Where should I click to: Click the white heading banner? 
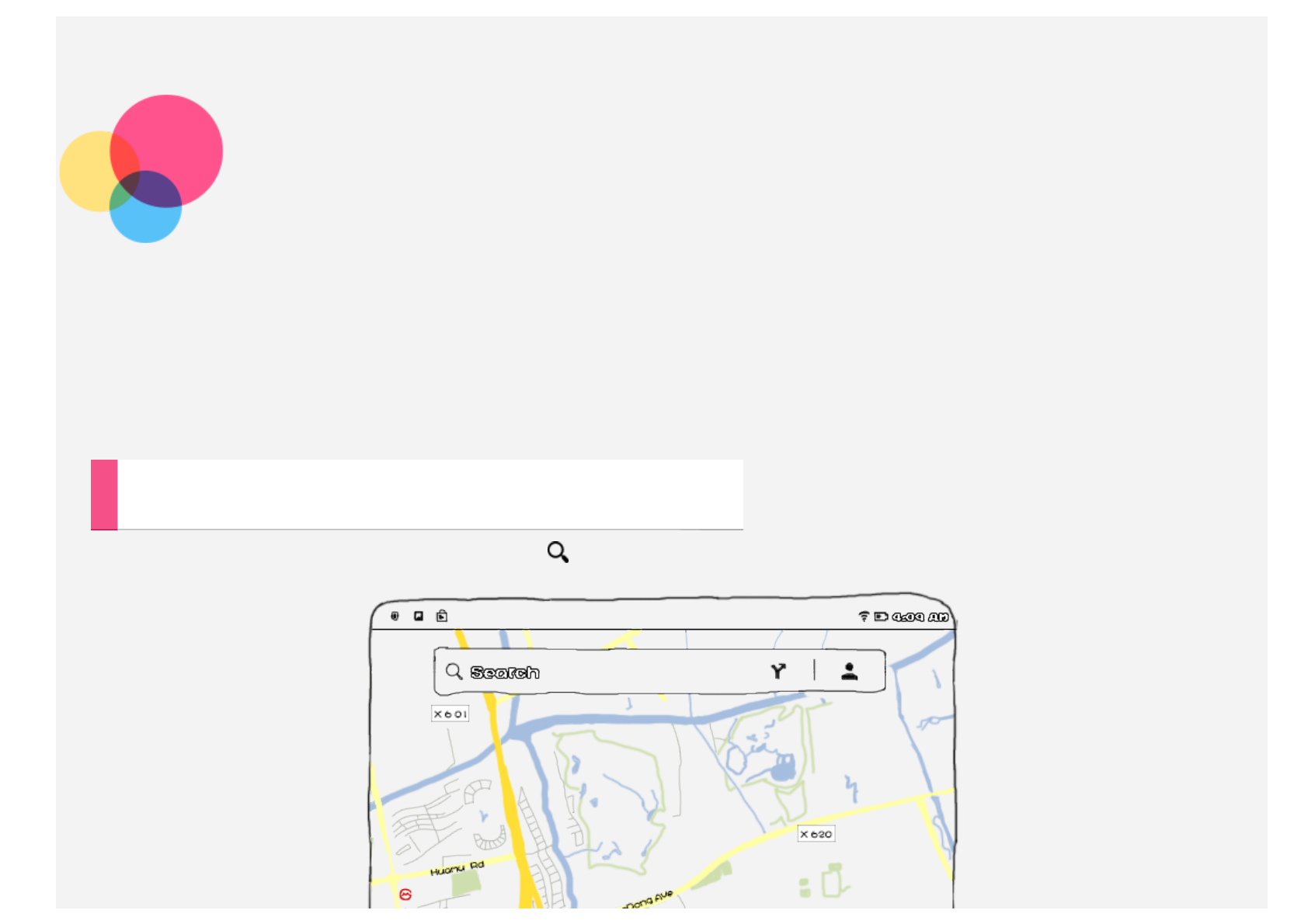[430, 494]
